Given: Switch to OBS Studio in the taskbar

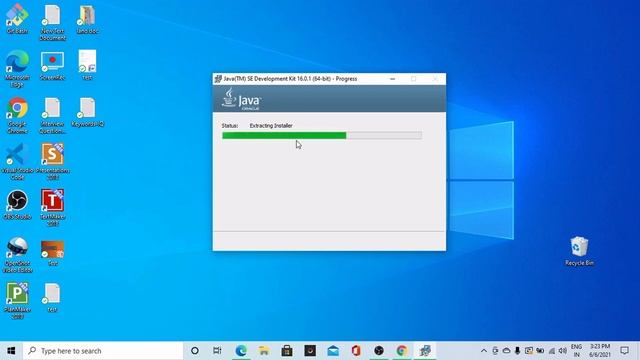Looking at the screenshot, I should point(379,351).
